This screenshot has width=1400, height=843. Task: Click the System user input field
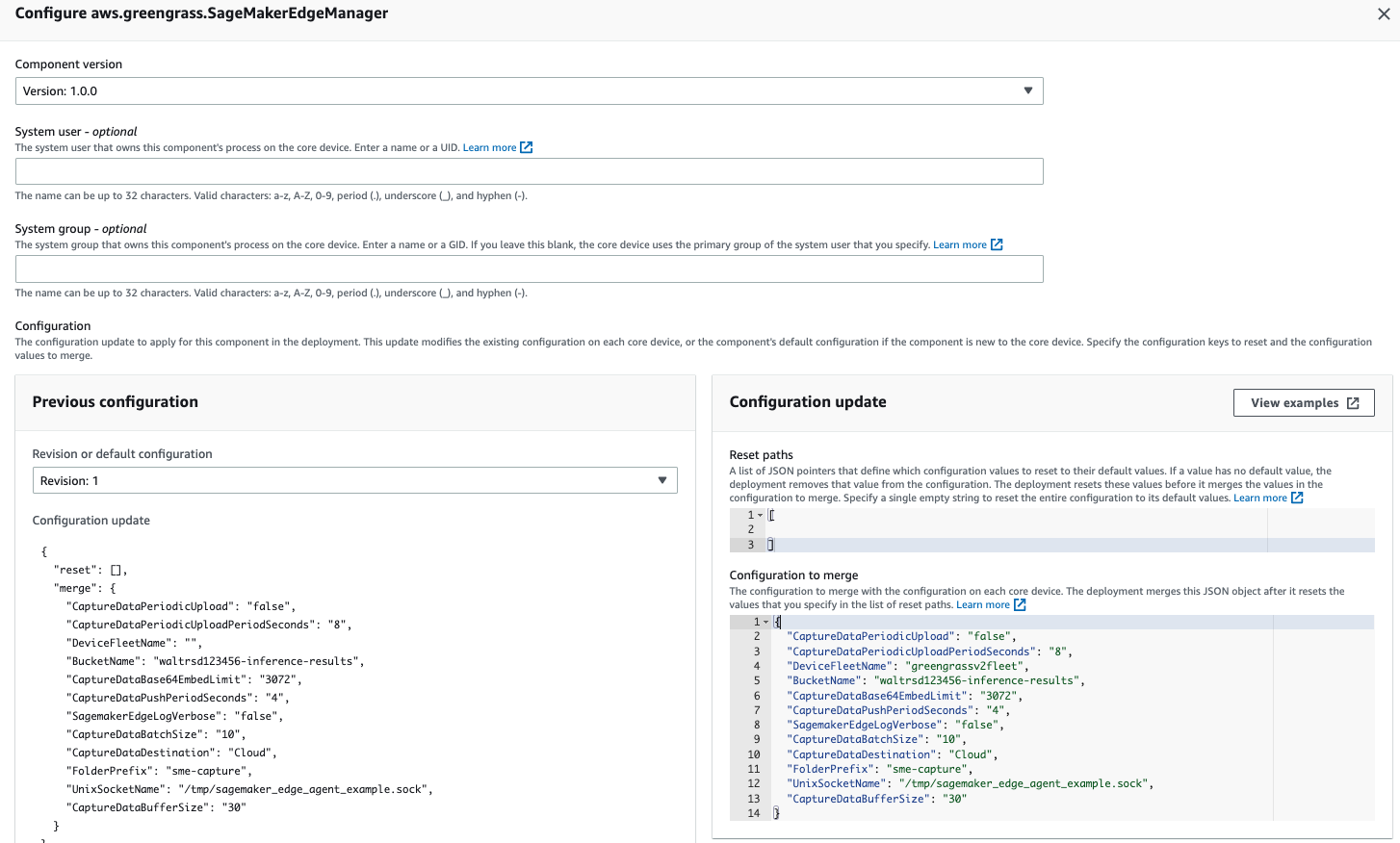(529, 171)
